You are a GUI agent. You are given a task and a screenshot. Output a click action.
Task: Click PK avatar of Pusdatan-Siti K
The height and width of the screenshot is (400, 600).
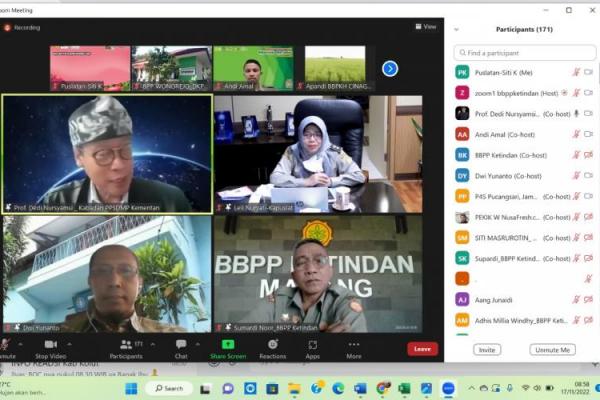point(462,72)
